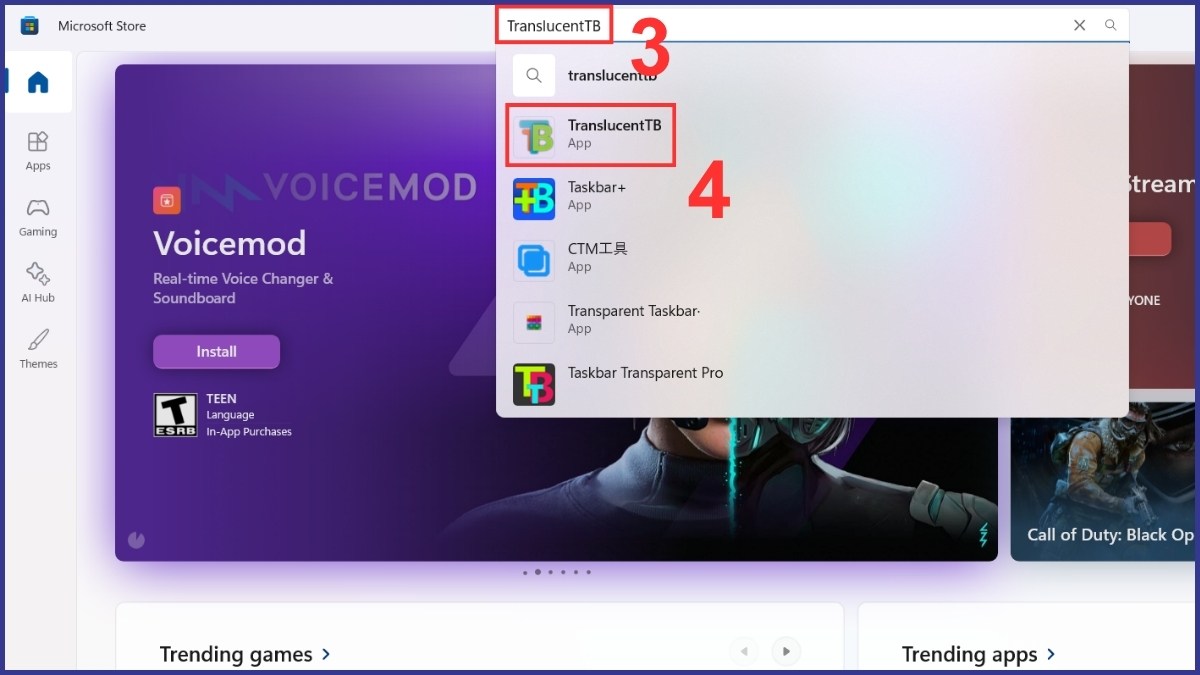The image size is (1200, 675).
Task: Click the search magnifier button
Action: [x=1110, y=26]
